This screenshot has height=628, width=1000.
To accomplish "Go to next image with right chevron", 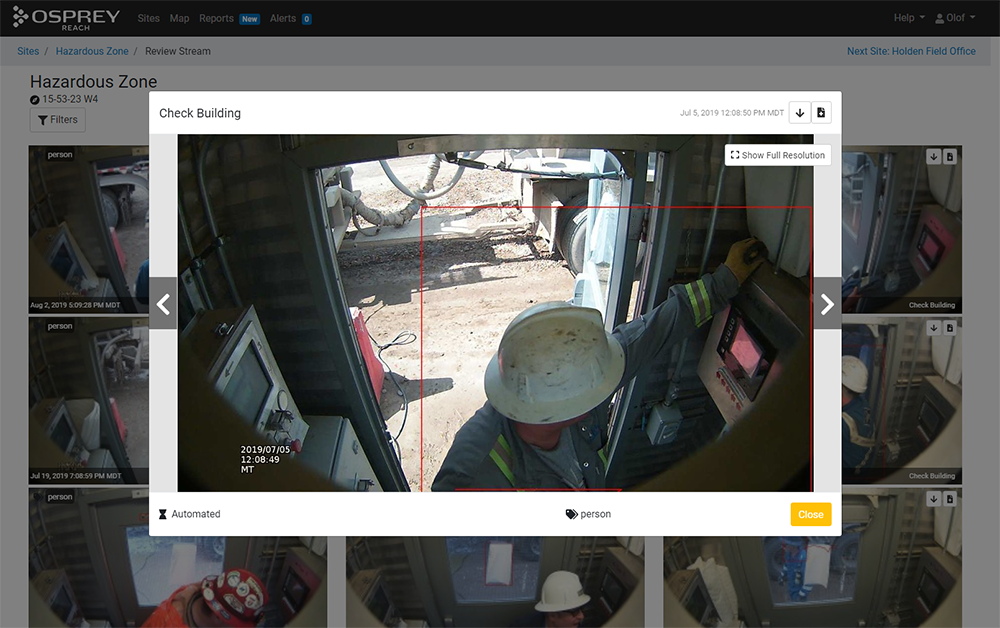I will click(827, 304).
